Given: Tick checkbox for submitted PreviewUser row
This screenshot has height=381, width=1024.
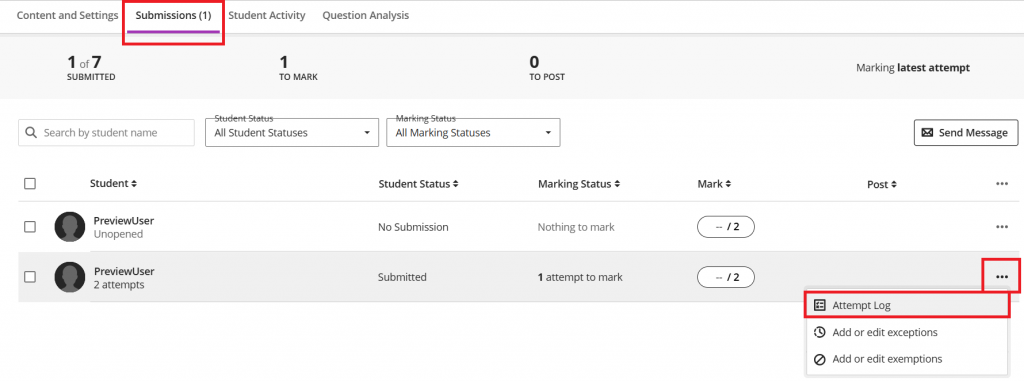Looking at the screenshot, I should [30, 277].
